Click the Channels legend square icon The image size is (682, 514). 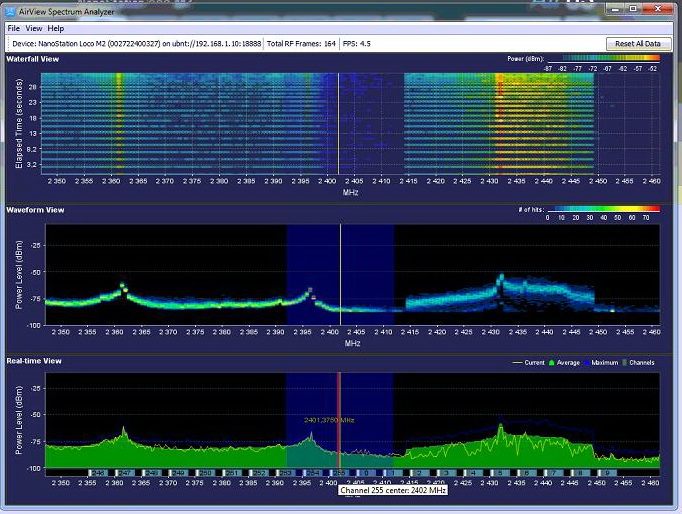[626, 362]
